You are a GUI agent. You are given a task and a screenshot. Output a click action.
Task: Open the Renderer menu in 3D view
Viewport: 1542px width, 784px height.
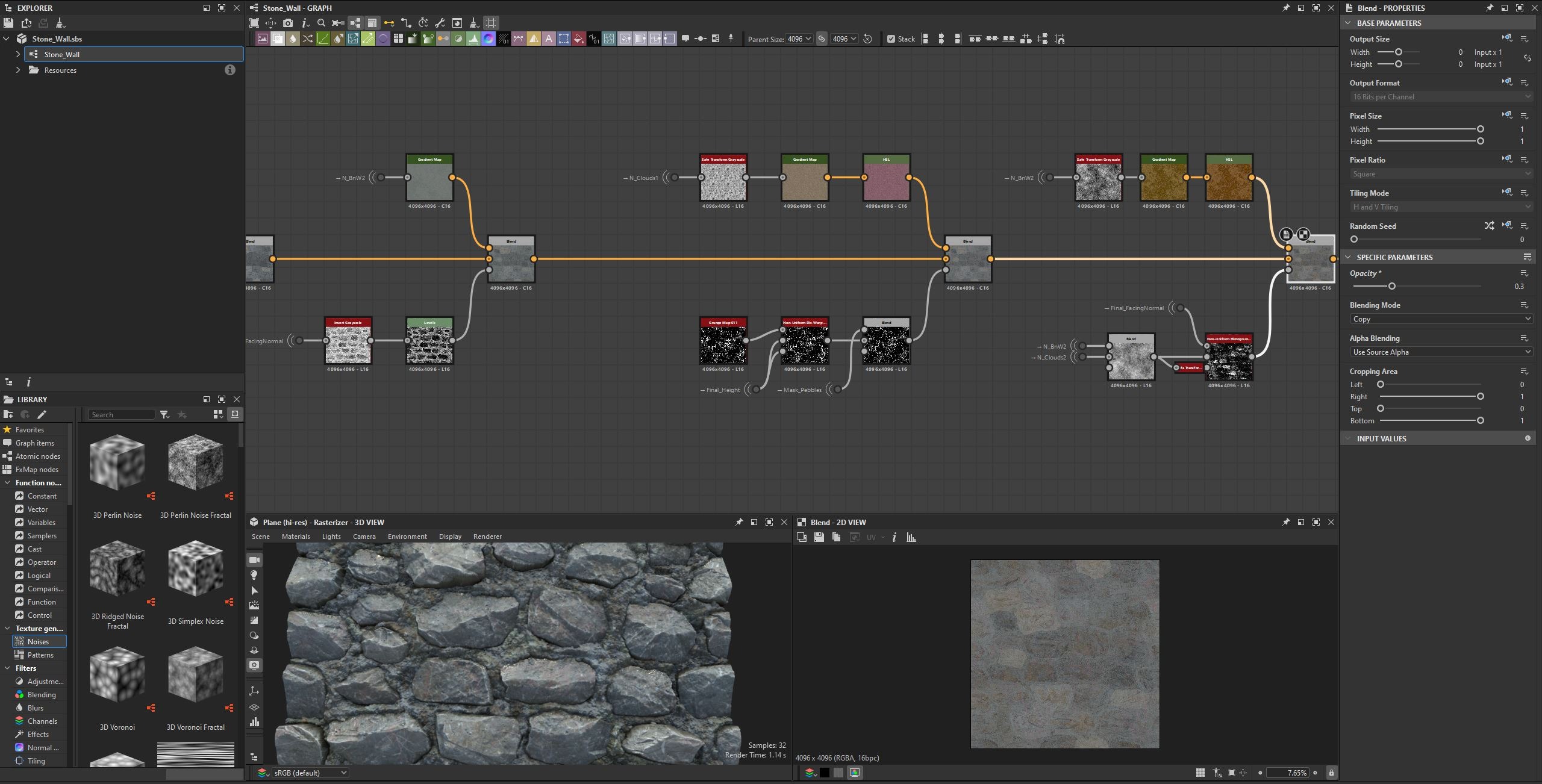tap(487, 537)
